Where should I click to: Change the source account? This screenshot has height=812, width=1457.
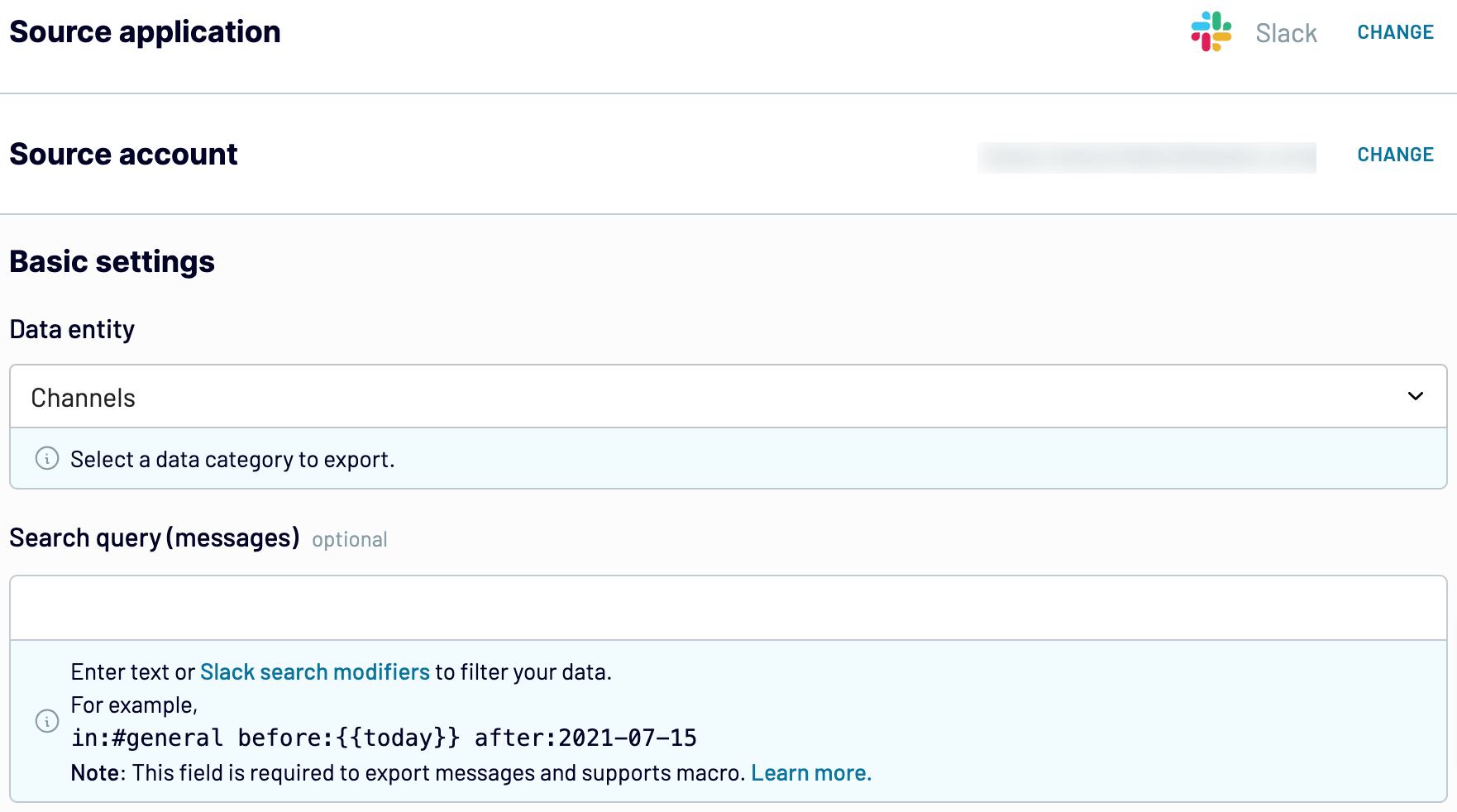click(1395, 155)
